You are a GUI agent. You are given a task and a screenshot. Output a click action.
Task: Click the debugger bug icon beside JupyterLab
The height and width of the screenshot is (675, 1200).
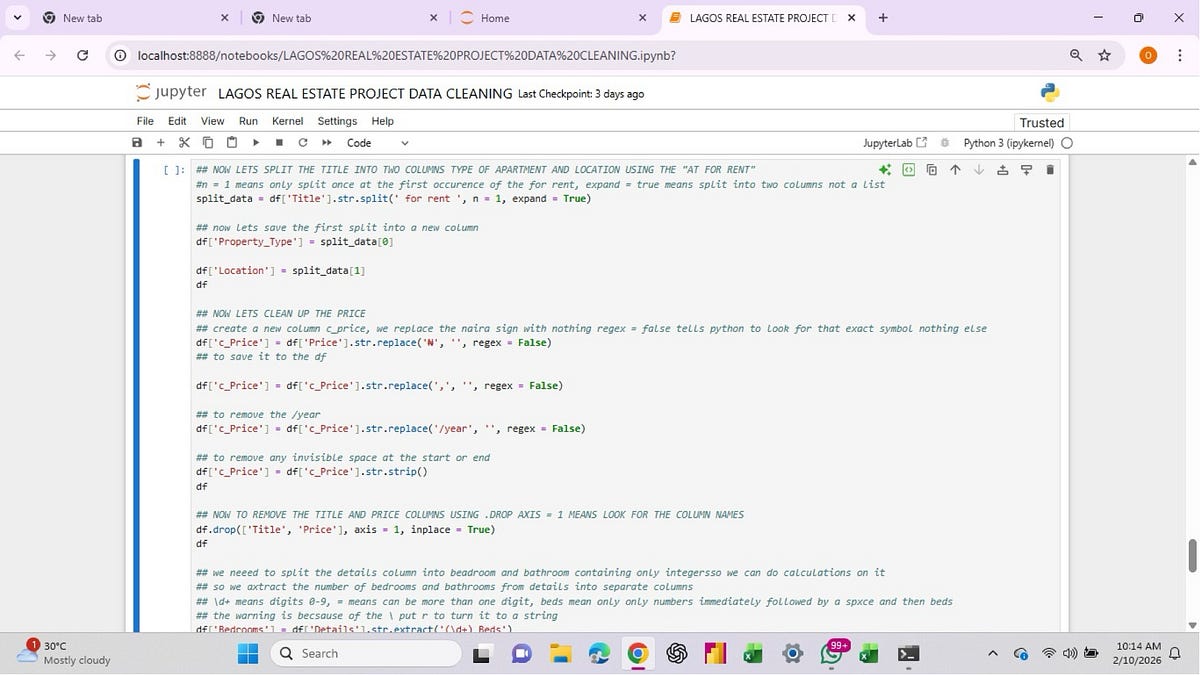click(944, 143)
